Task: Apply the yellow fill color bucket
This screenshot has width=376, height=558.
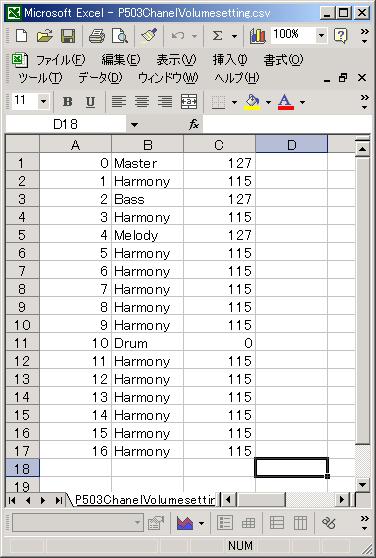Action: coord(252,102)
